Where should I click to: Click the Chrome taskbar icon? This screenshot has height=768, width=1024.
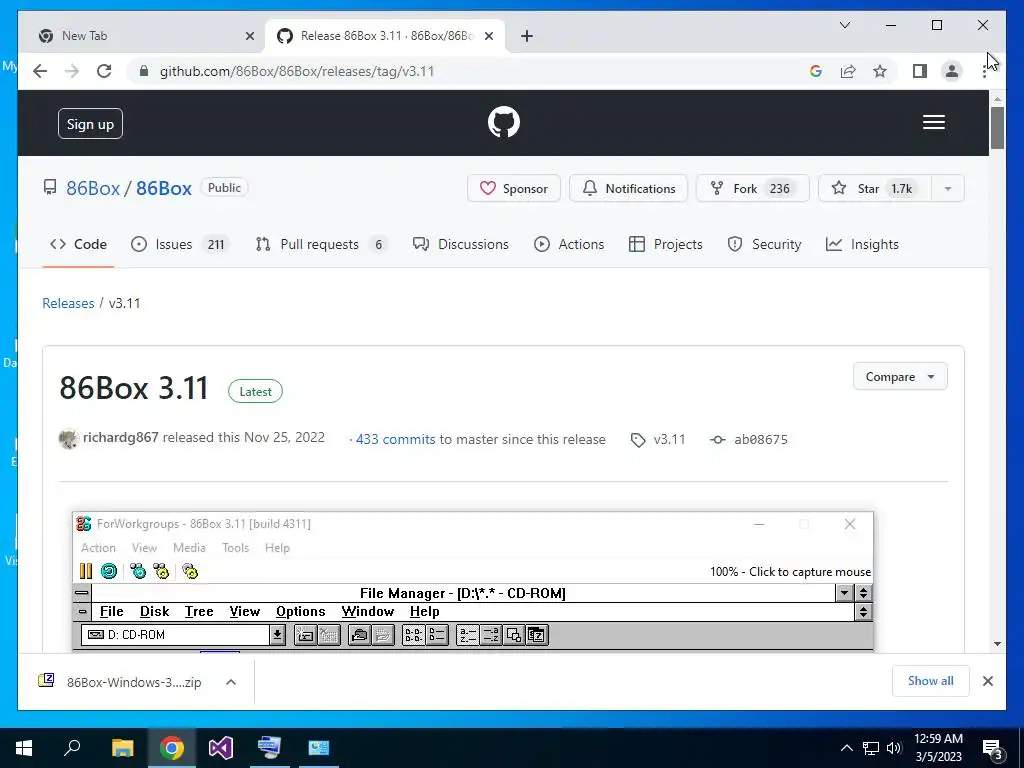click(172, 748)
